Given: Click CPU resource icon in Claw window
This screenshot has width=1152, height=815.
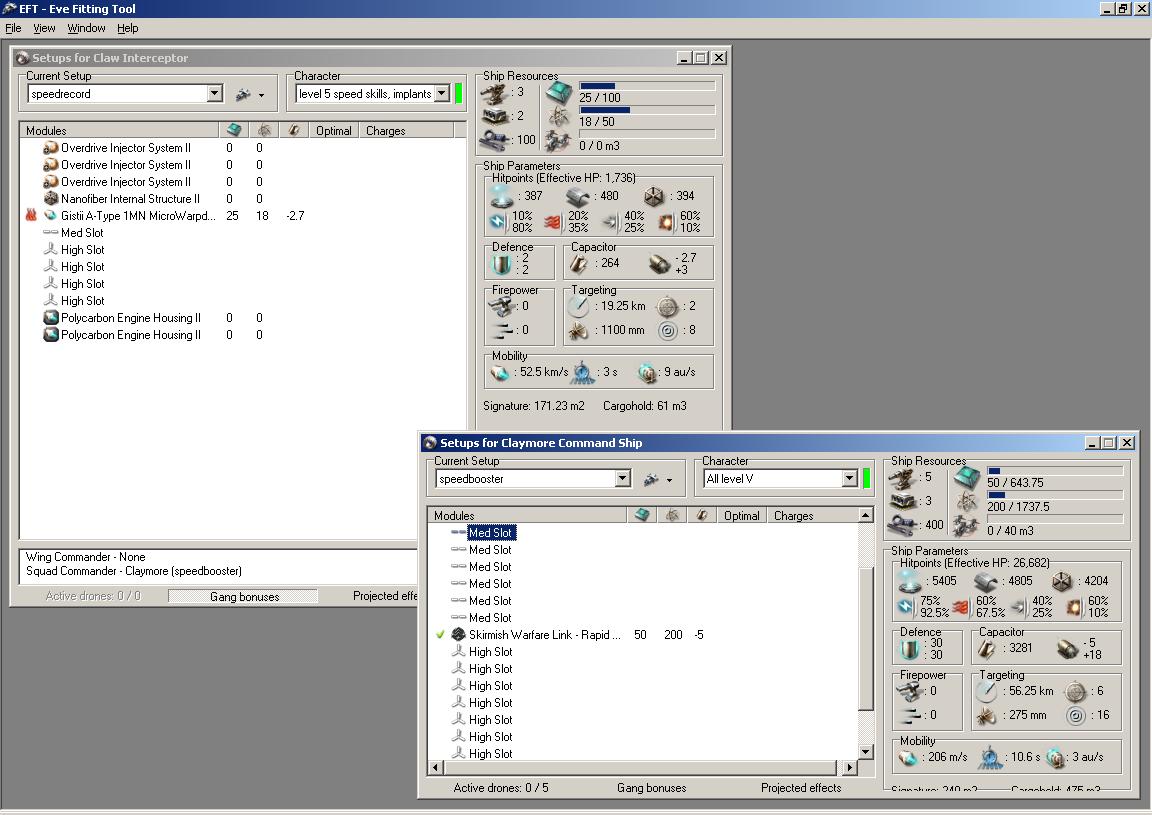Looking at the screenshot, I should pyautogui.click(x=559, y=93).
